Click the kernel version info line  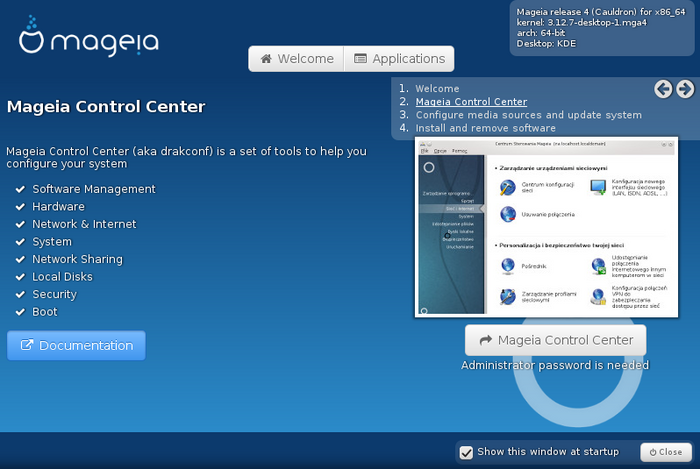[x=581, y=22]
